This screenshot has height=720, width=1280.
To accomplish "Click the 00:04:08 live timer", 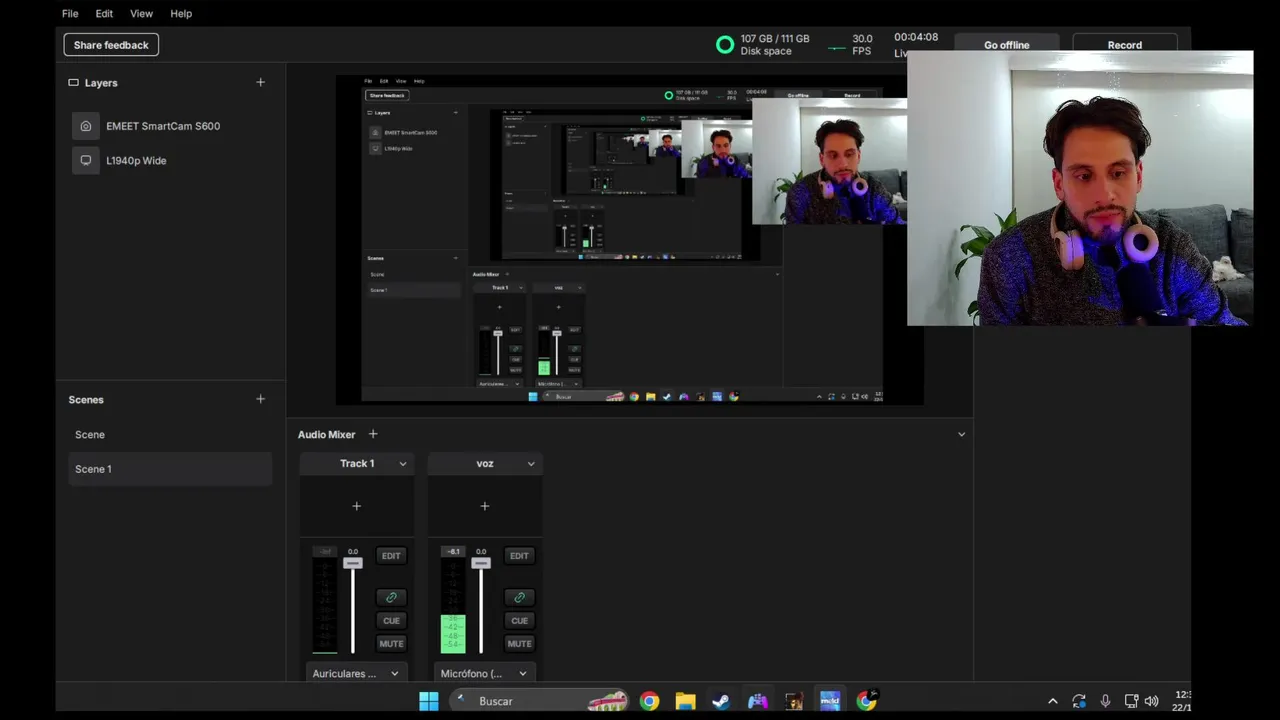I will coord(916,37).
